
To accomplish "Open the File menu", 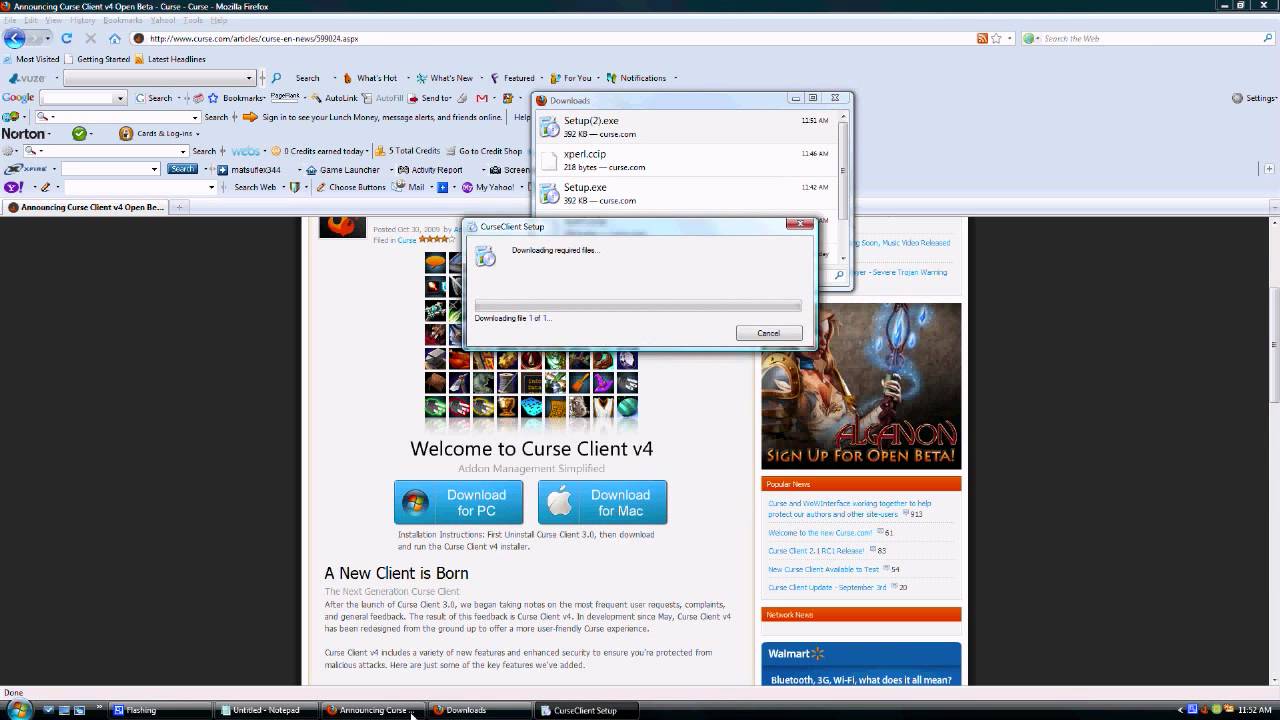I will [10, 20].
